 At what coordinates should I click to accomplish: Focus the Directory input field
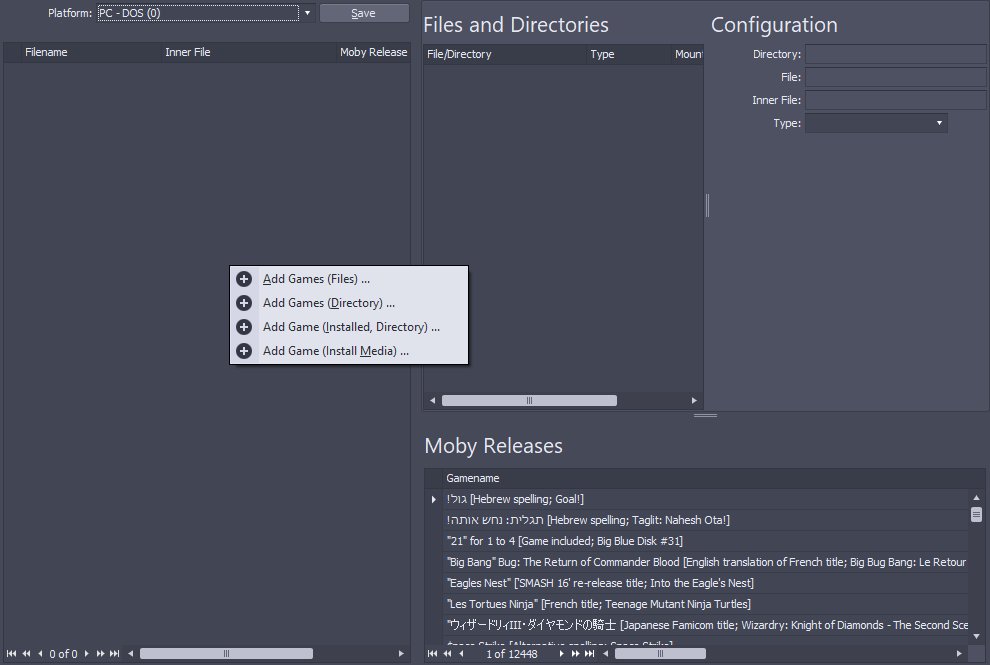coord(895,54)
